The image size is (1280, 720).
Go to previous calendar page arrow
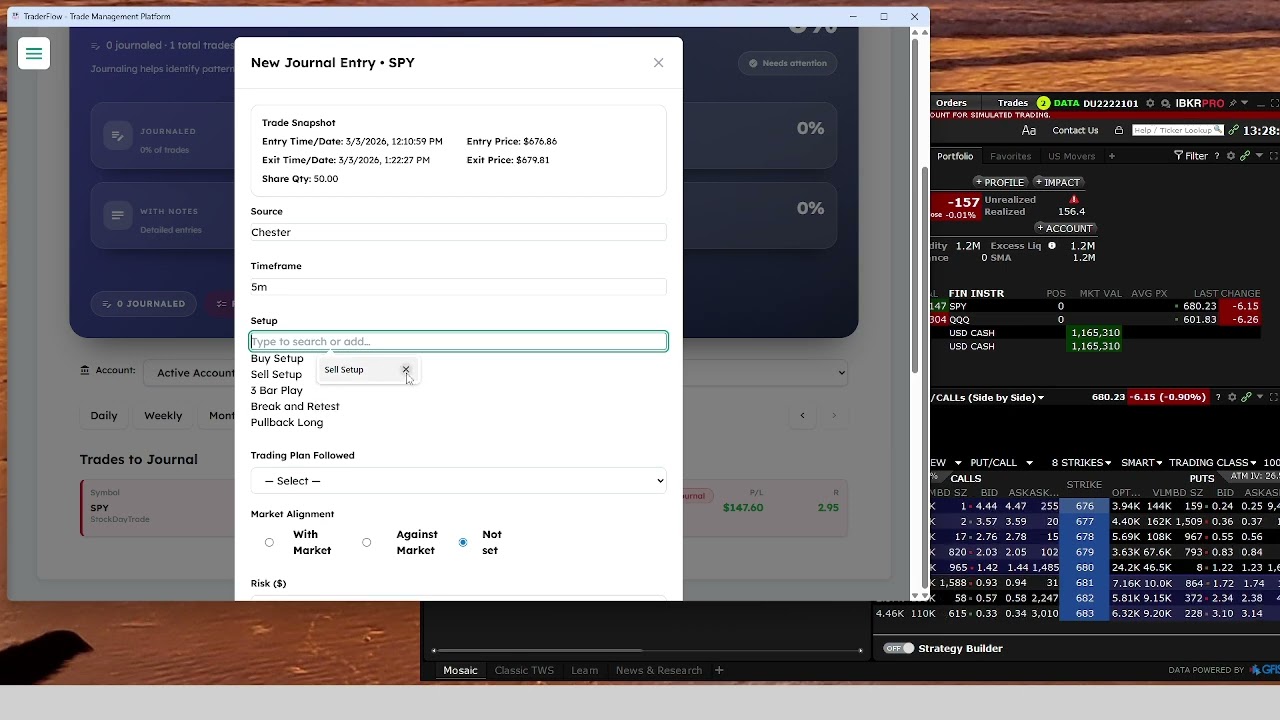pyautogui.click(x=802, y=415)
